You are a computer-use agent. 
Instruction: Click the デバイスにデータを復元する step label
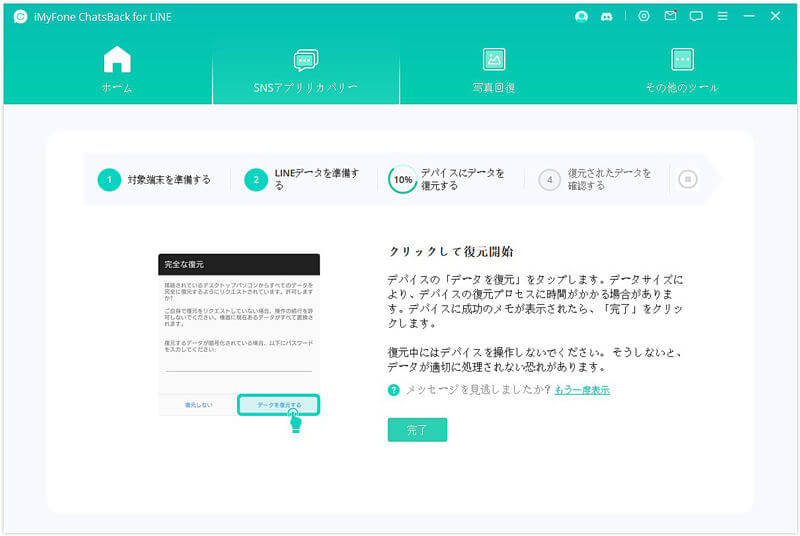[x=462, y=180]
